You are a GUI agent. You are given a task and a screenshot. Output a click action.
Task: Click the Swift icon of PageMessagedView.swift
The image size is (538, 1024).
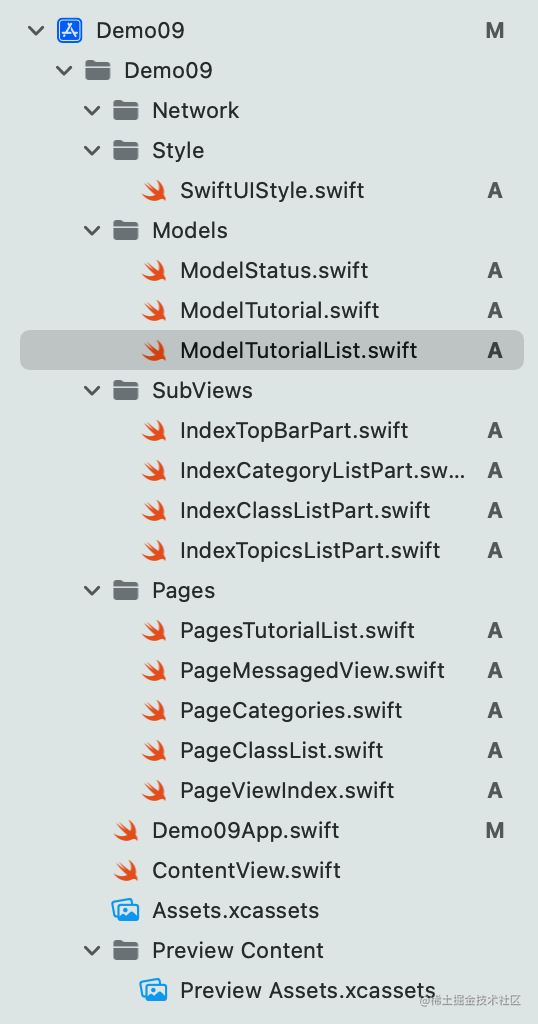coord(154,670)
